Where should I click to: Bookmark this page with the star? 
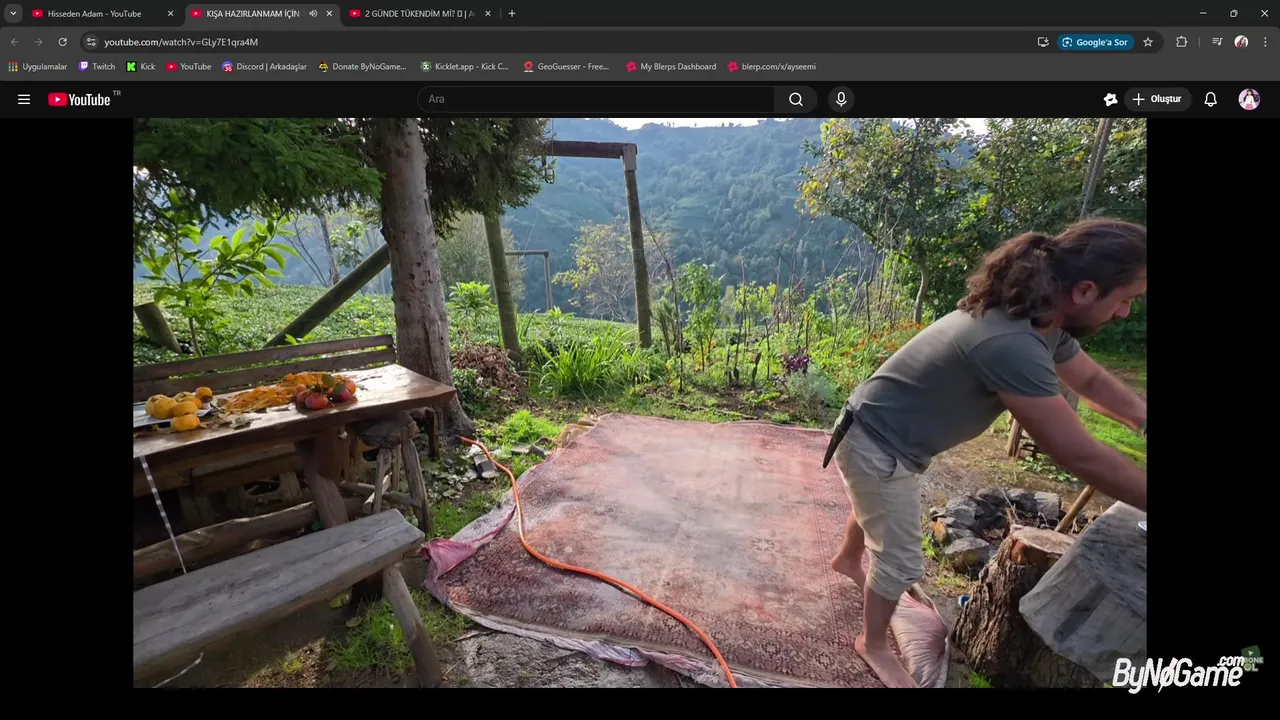[1148, 42]
